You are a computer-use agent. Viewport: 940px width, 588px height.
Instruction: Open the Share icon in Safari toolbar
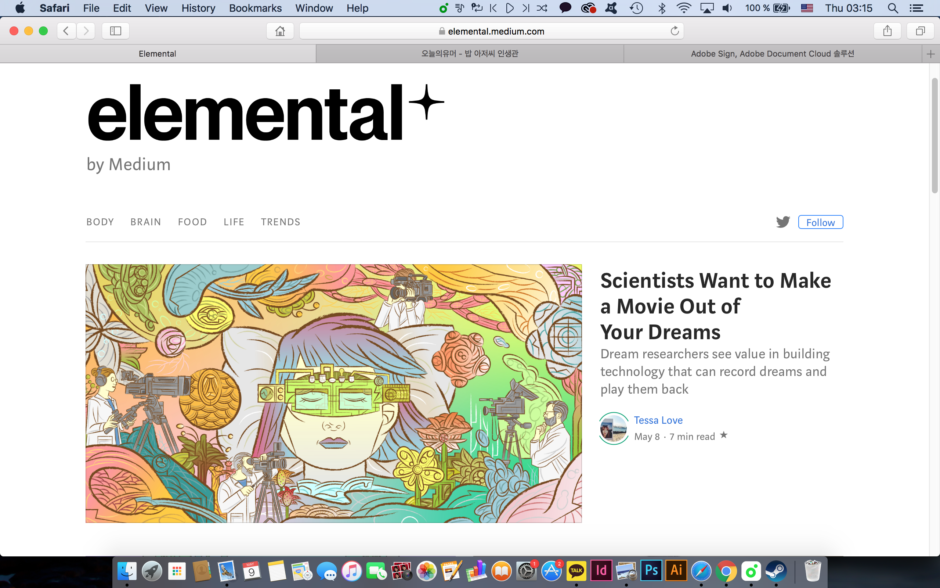click(887, 31)
